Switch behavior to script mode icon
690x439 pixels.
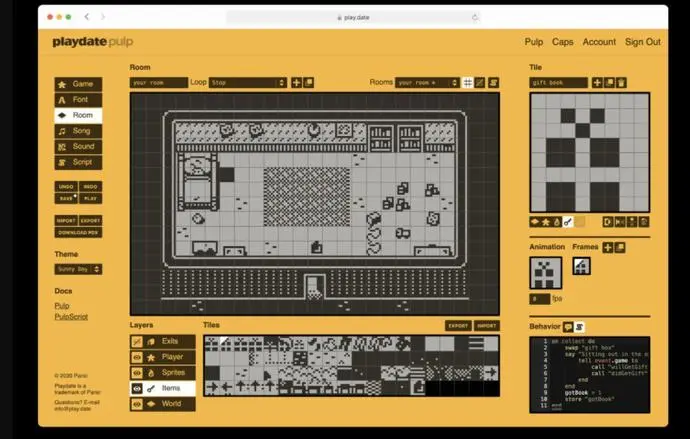[580, 327]
